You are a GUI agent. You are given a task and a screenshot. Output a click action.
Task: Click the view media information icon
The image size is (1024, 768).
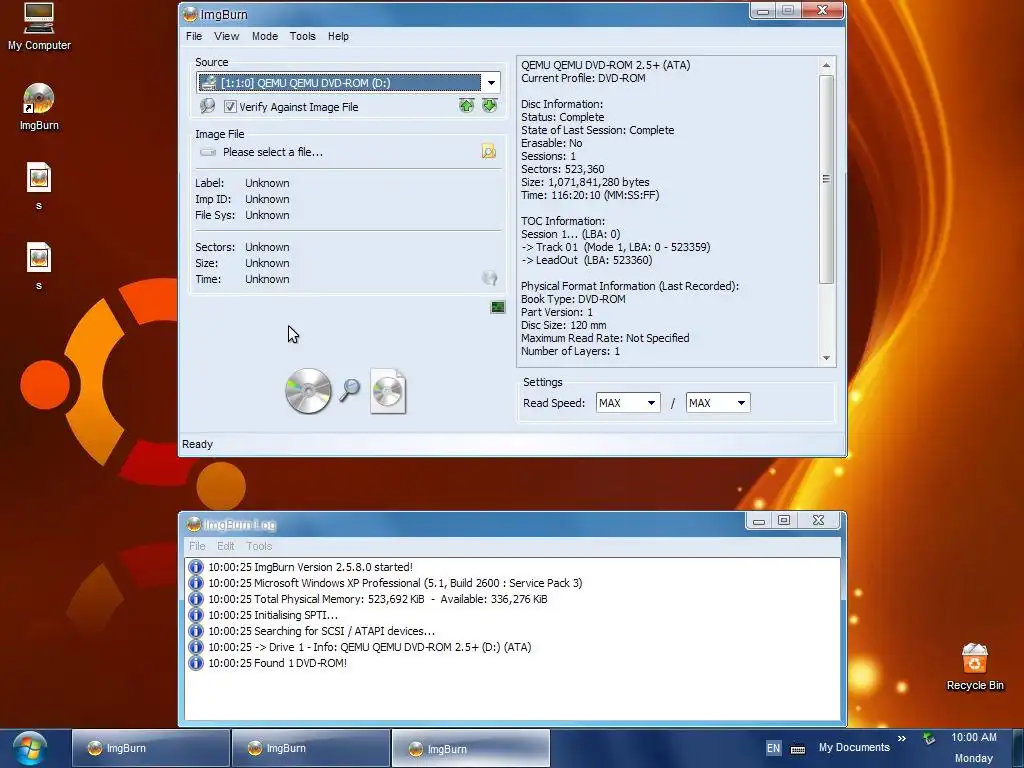[208, 106]
